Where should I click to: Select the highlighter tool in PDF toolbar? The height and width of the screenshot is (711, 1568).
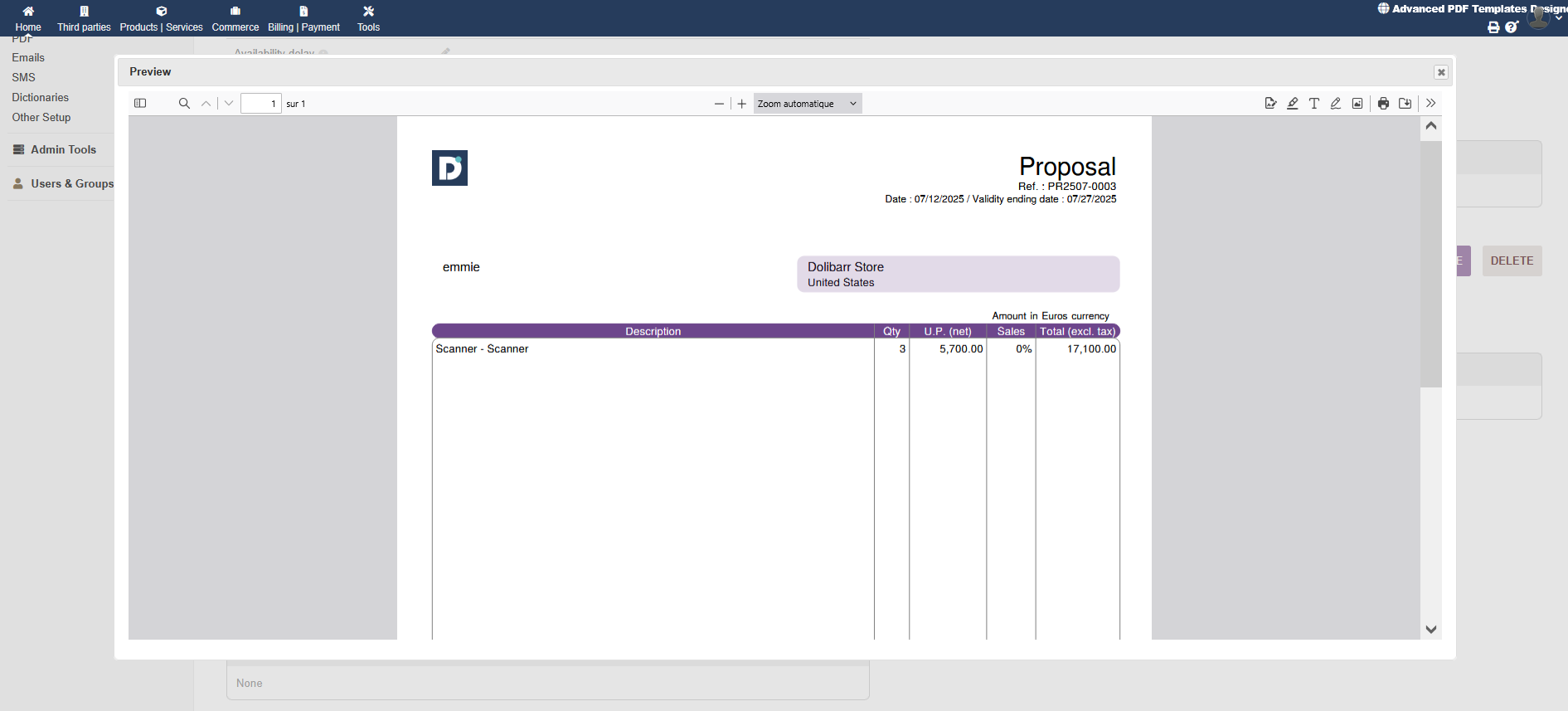[1292, 104]
